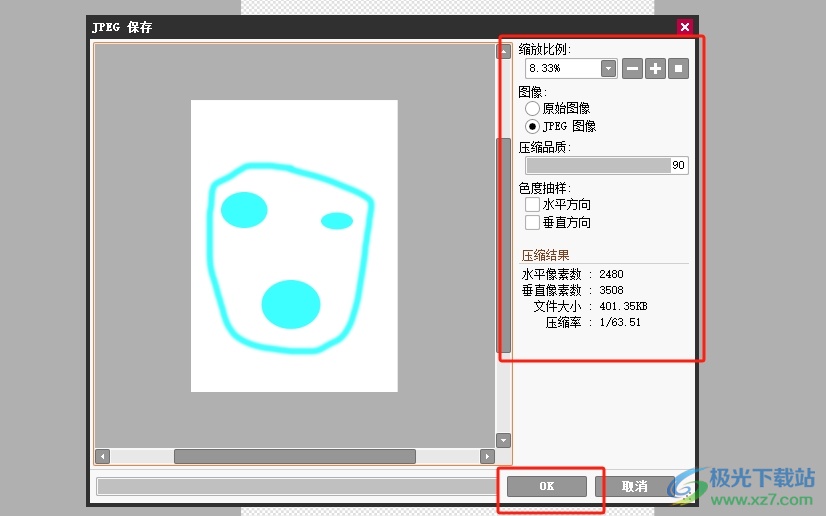Viewport: 826px width, 516px height.
Task: Click the 色度抽样 label
Action: click(544, 188)
